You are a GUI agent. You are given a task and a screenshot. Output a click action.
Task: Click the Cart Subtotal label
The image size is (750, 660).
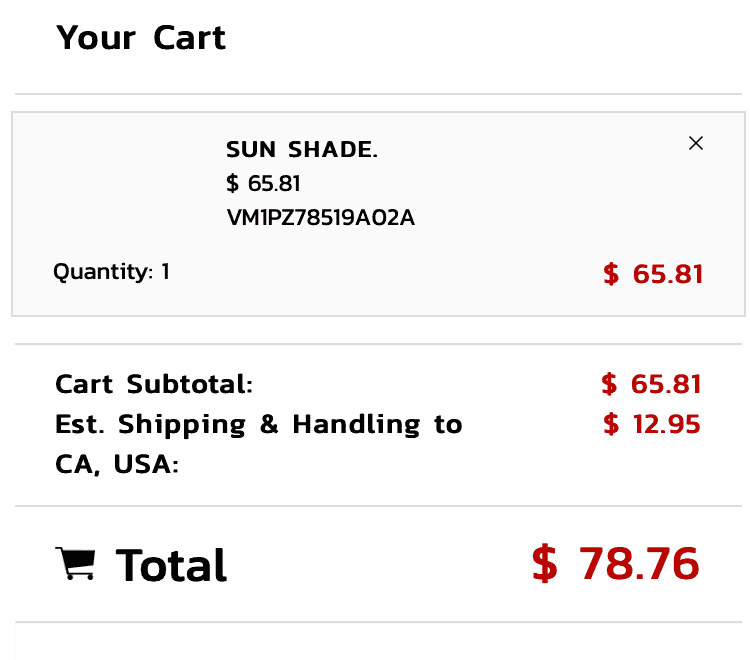(x=154, y=384)
